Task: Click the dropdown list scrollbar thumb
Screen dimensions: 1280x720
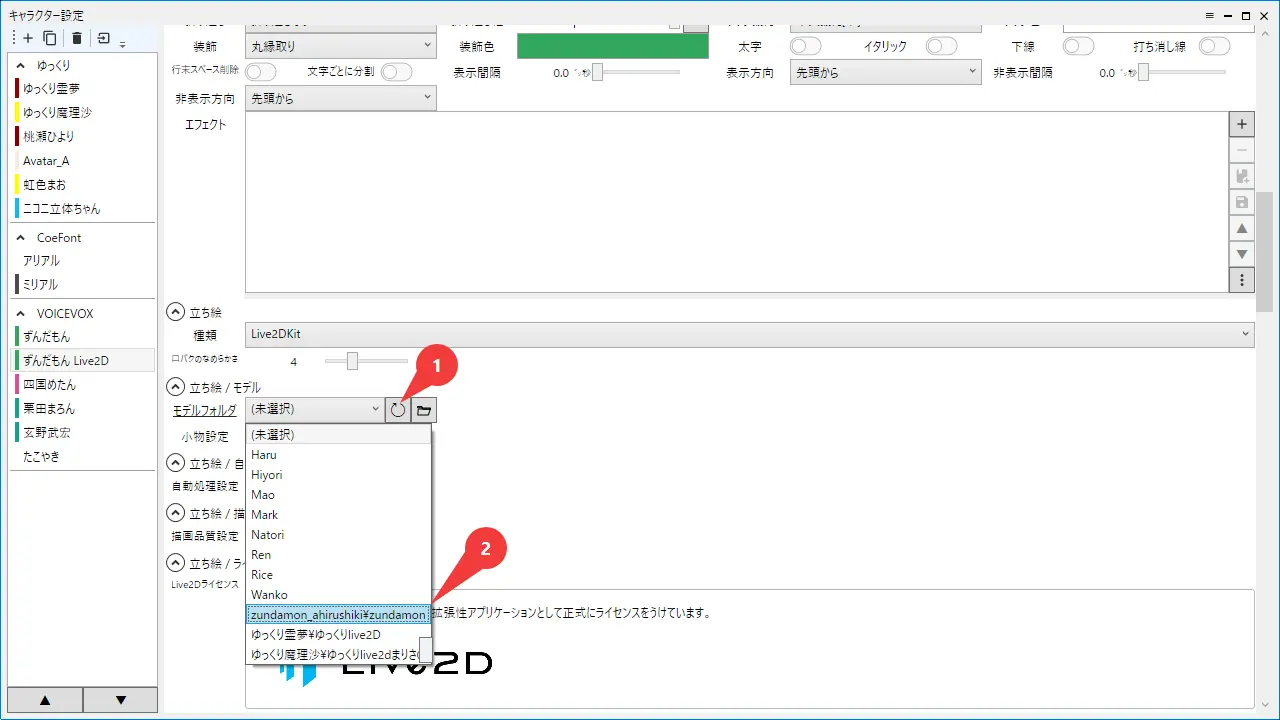Action: 425,649
